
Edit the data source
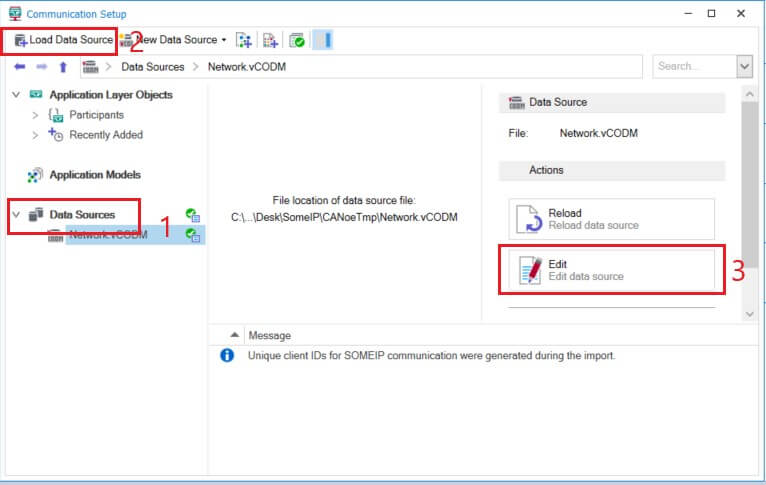click(611, 269)
